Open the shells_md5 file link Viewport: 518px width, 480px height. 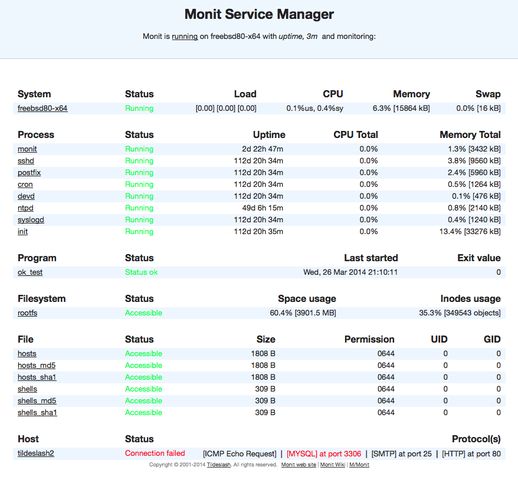tap(37, 401)
